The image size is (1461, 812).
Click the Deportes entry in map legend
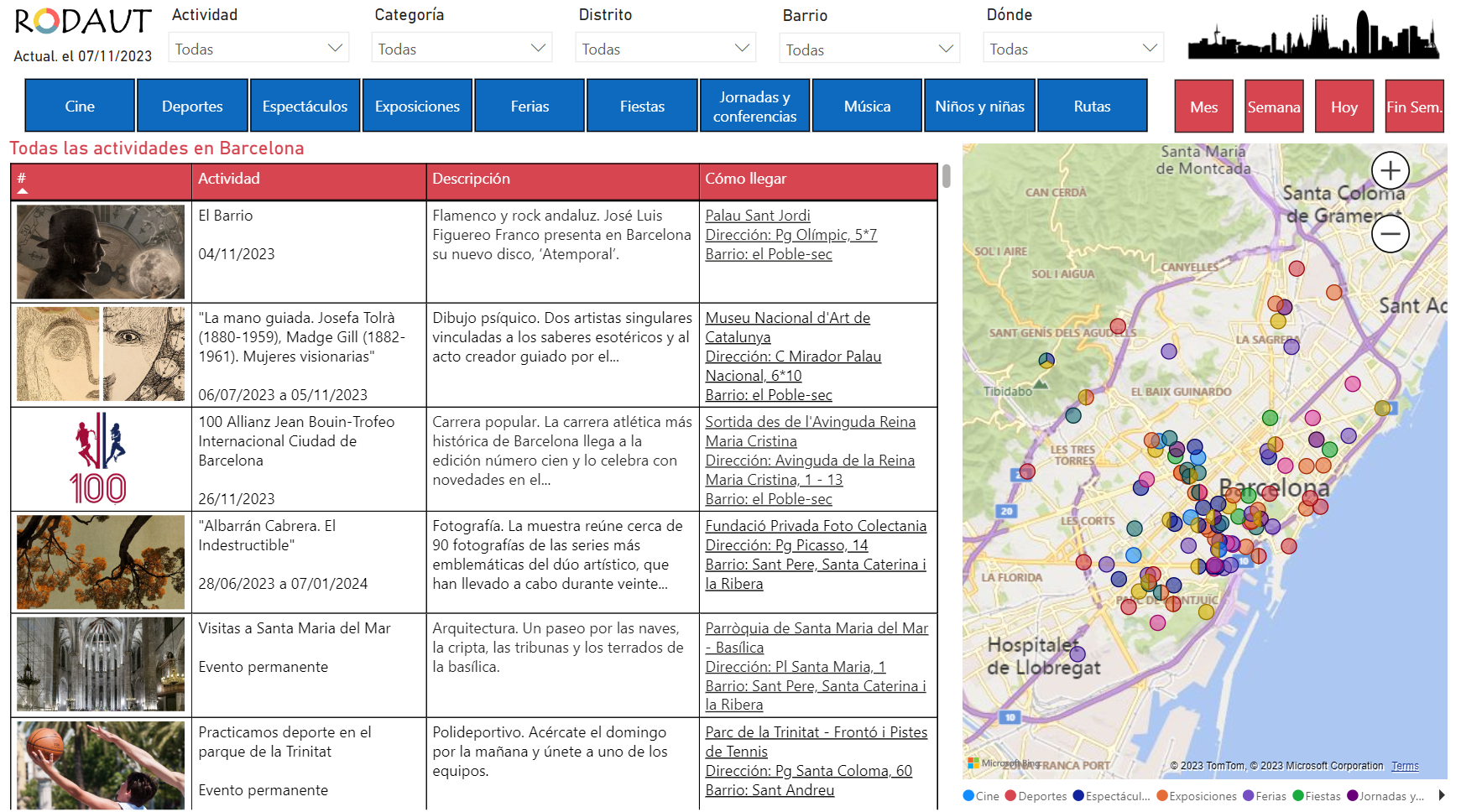pos(1036,796)
